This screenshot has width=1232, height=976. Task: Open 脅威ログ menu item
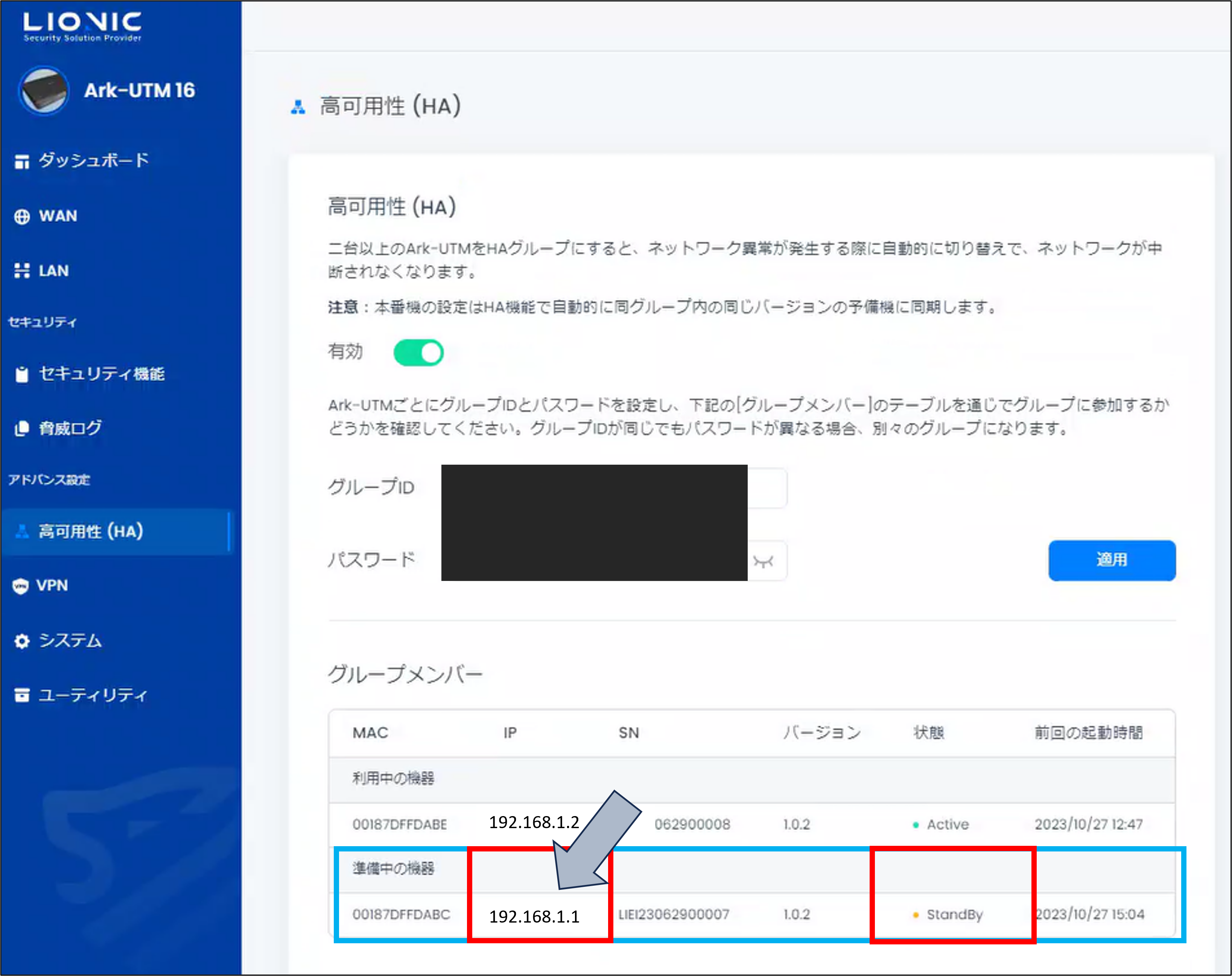coord(70,428)
